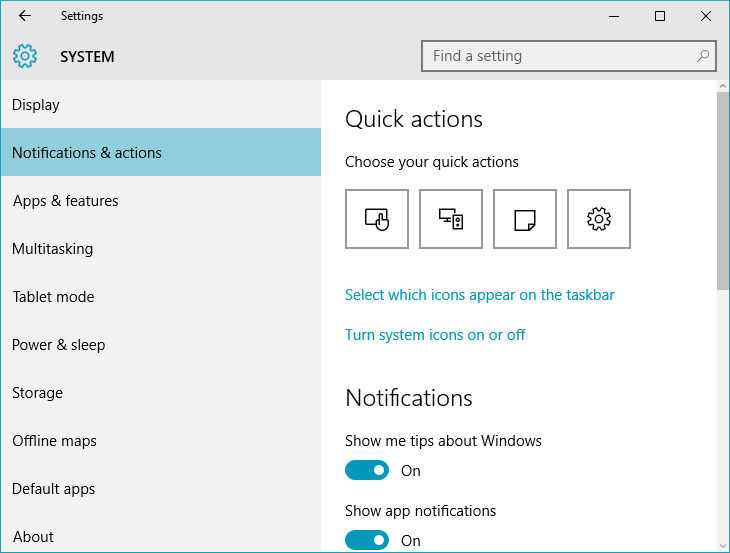Open Select which icons appear on taskbar

pos(480,295)
